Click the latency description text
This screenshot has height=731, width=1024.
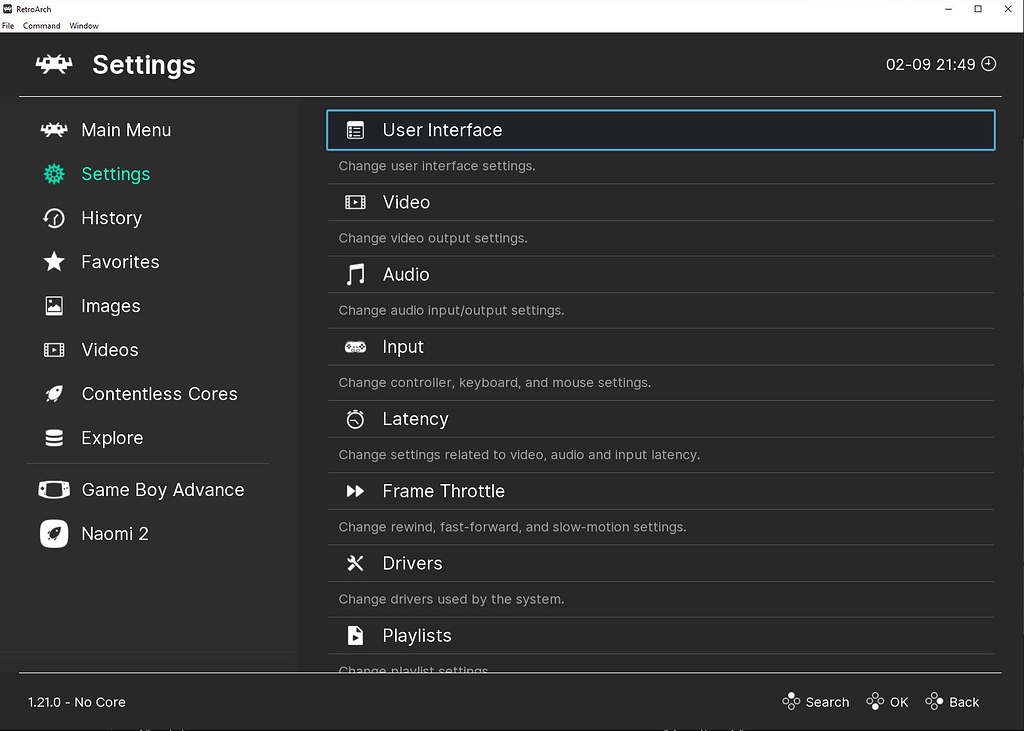pyautogui.click(x=519, y=455)
